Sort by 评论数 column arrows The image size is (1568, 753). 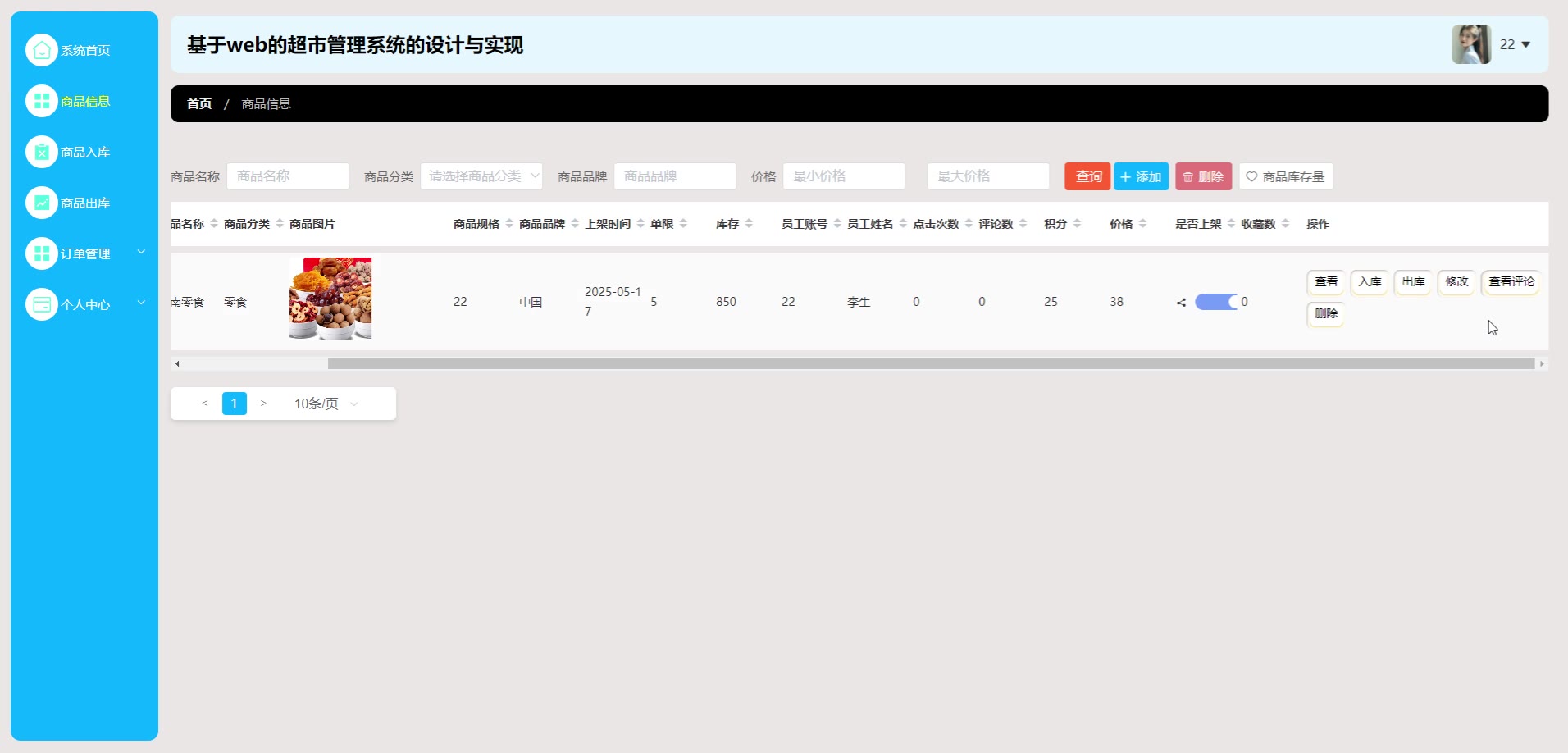point(1023,224)
